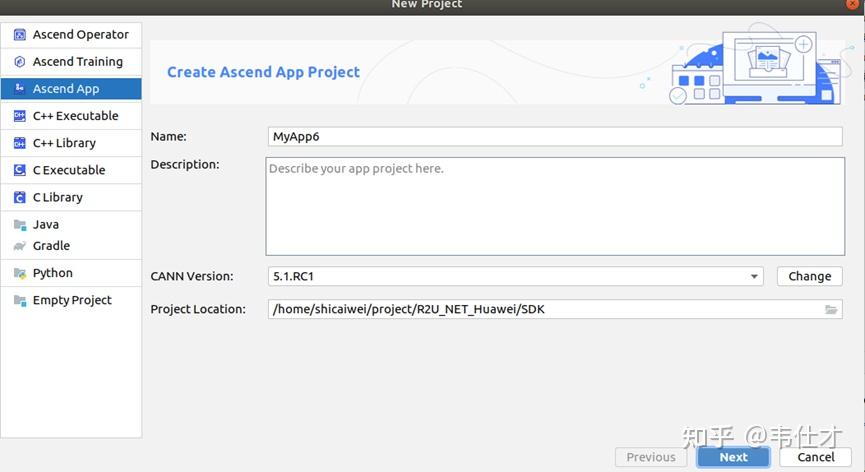
Task: Click the C Executable project icon
Action: coord(19,170)
